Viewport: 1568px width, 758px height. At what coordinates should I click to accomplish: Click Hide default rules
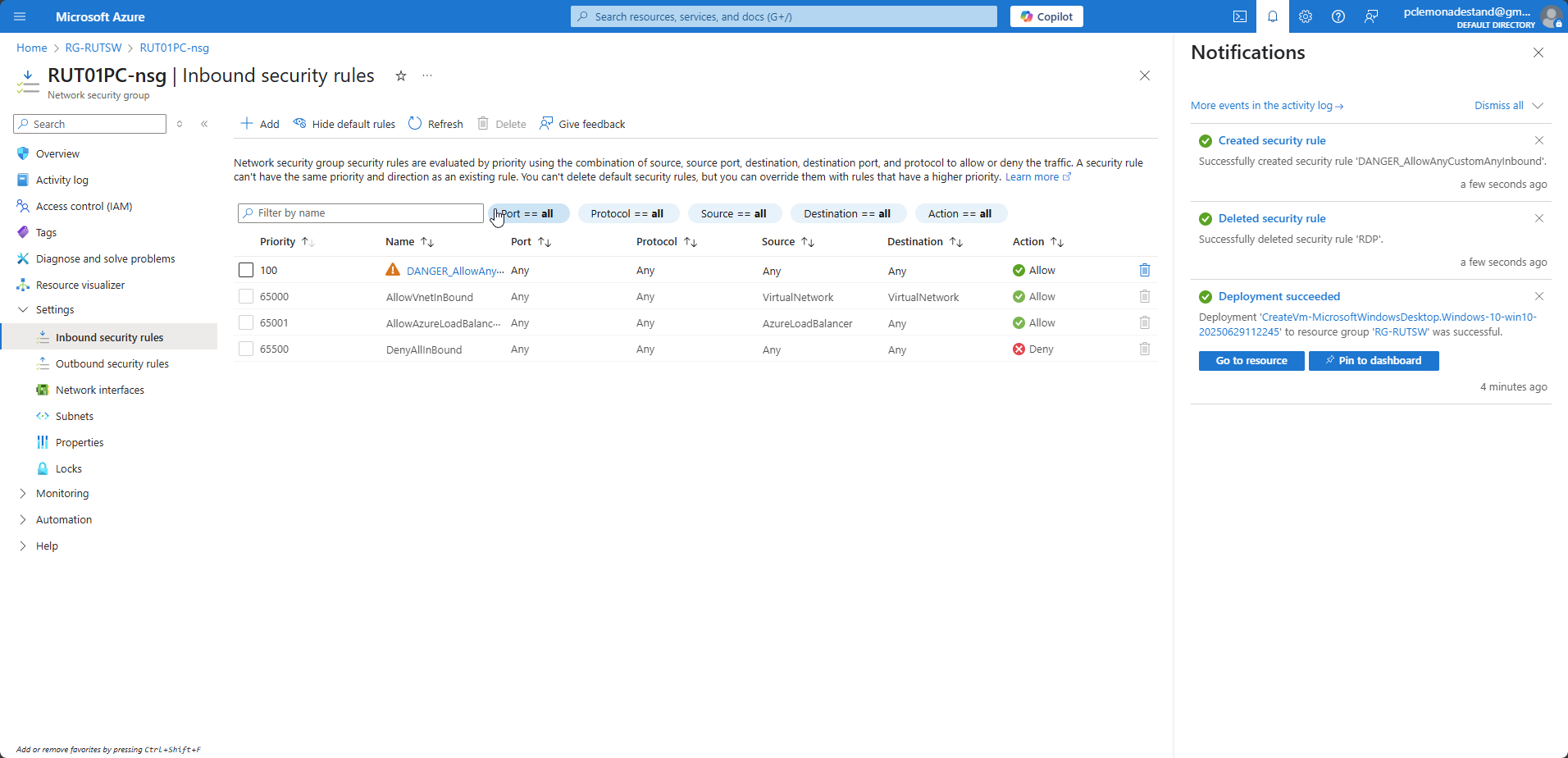pyautogui.click(x=344, y=124)
